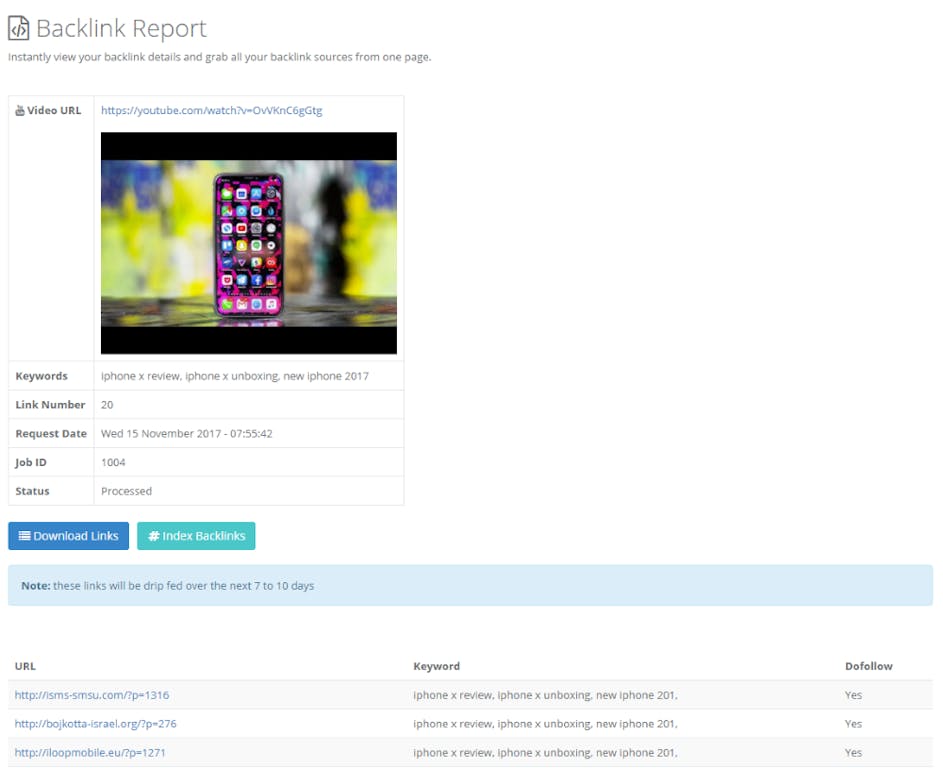This screenshot has width=943, height=768.
Task: Click the Dofollow column header
Action: coord(868,666)
